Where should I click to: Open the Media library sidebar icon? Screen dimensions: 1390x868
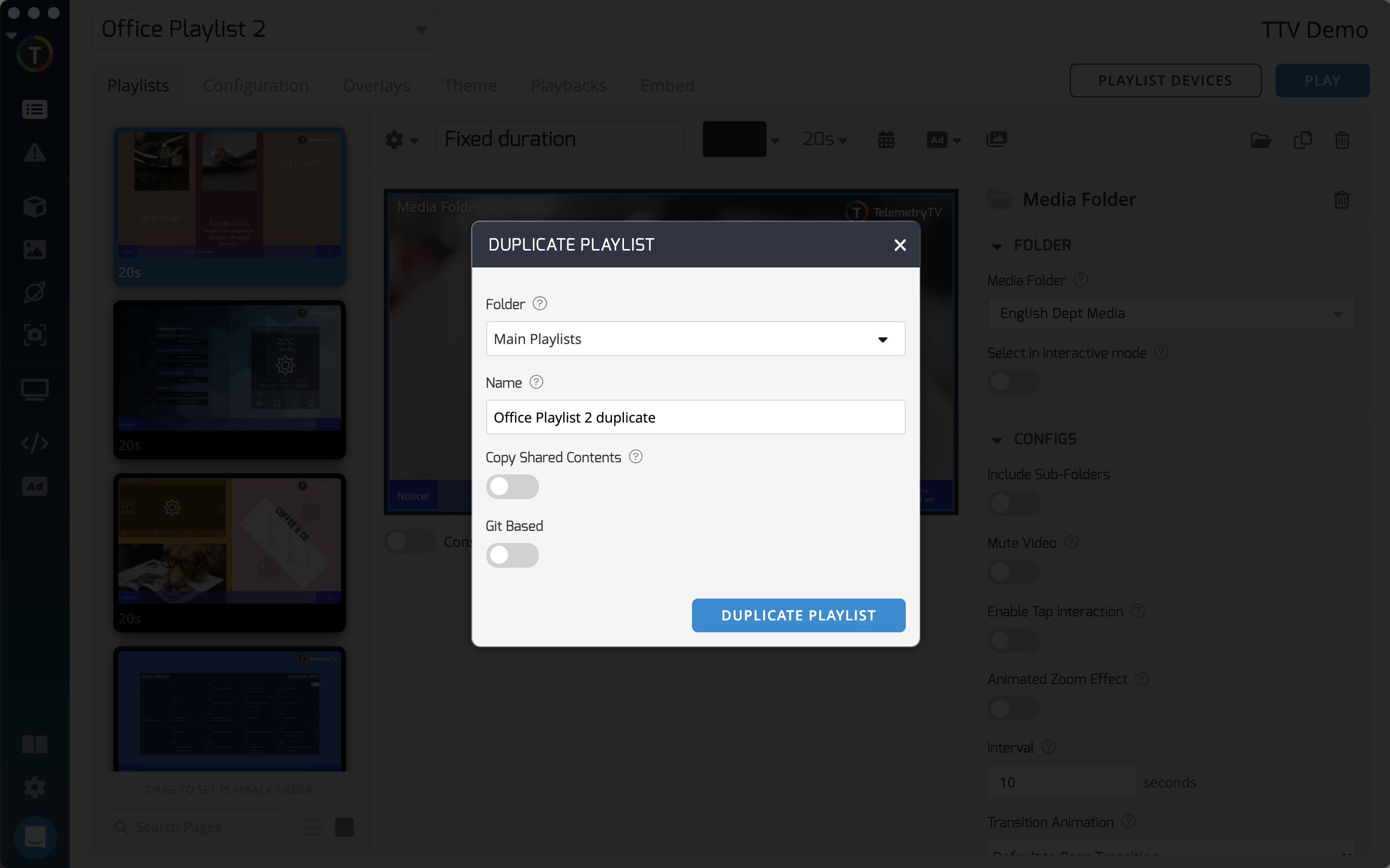point(34,249)
